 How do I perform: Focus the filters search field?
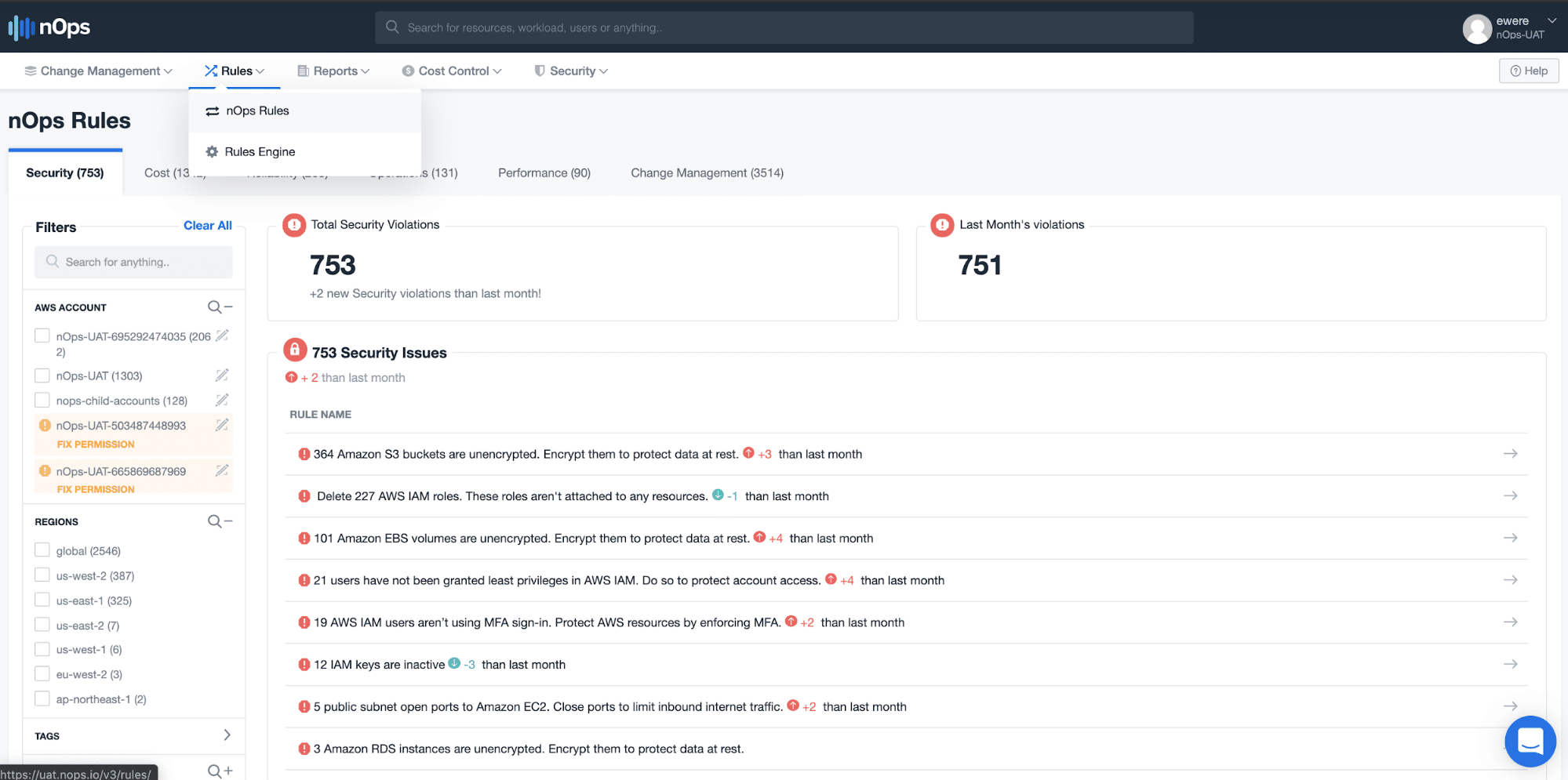[x=133, y=262]
